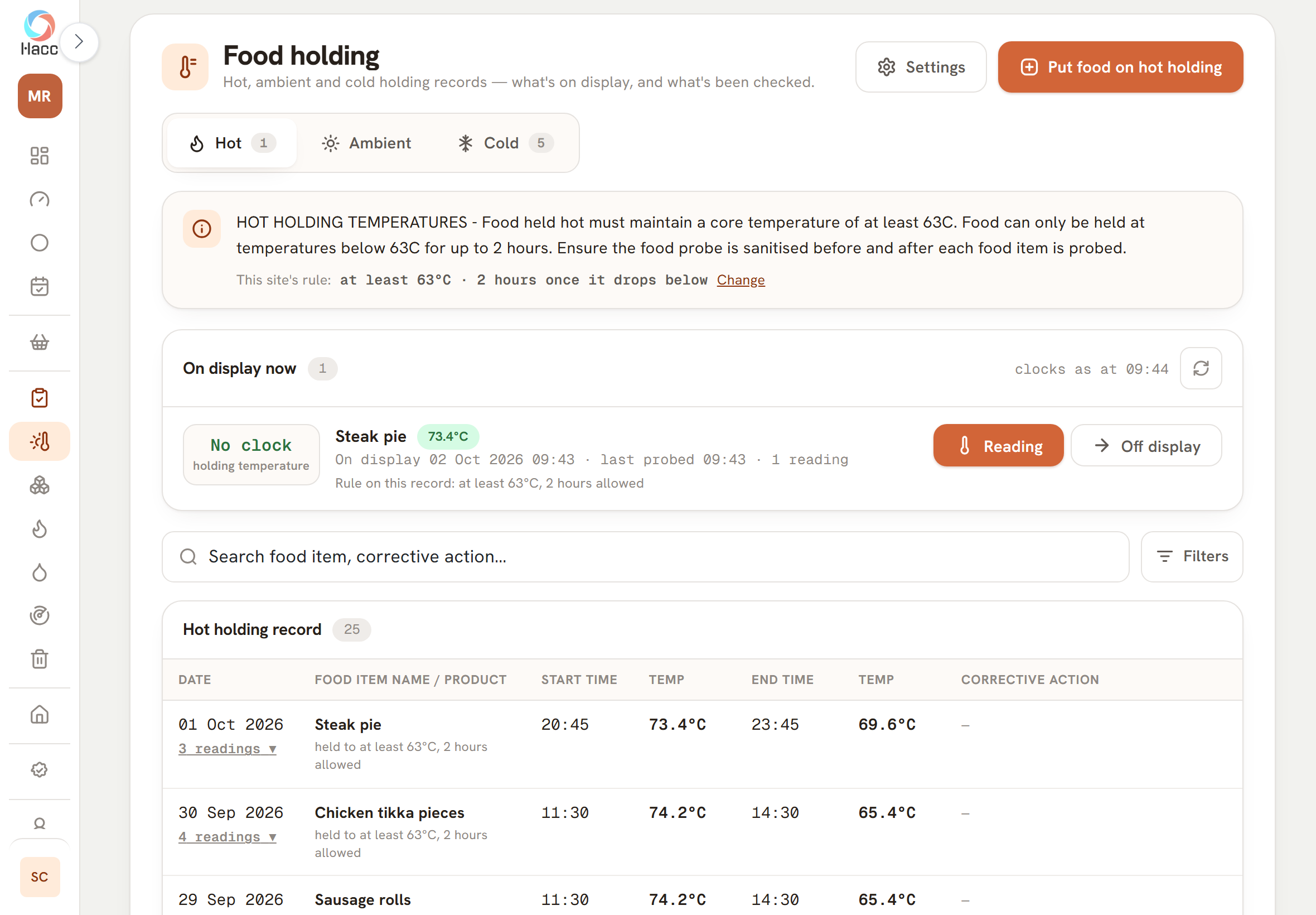Screen dimensions: 1316x915
Task: Open the calendar check icon in sidebar
Action: [40, 286]
